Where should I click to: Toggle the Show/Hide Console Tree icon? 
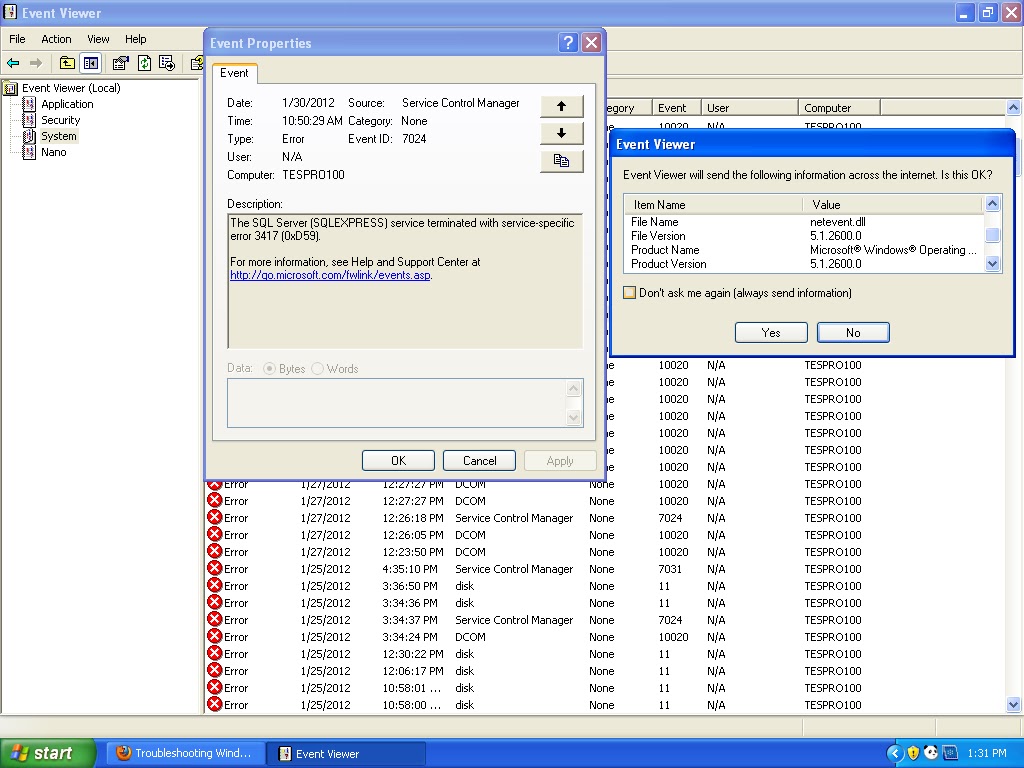coord(91,63)
